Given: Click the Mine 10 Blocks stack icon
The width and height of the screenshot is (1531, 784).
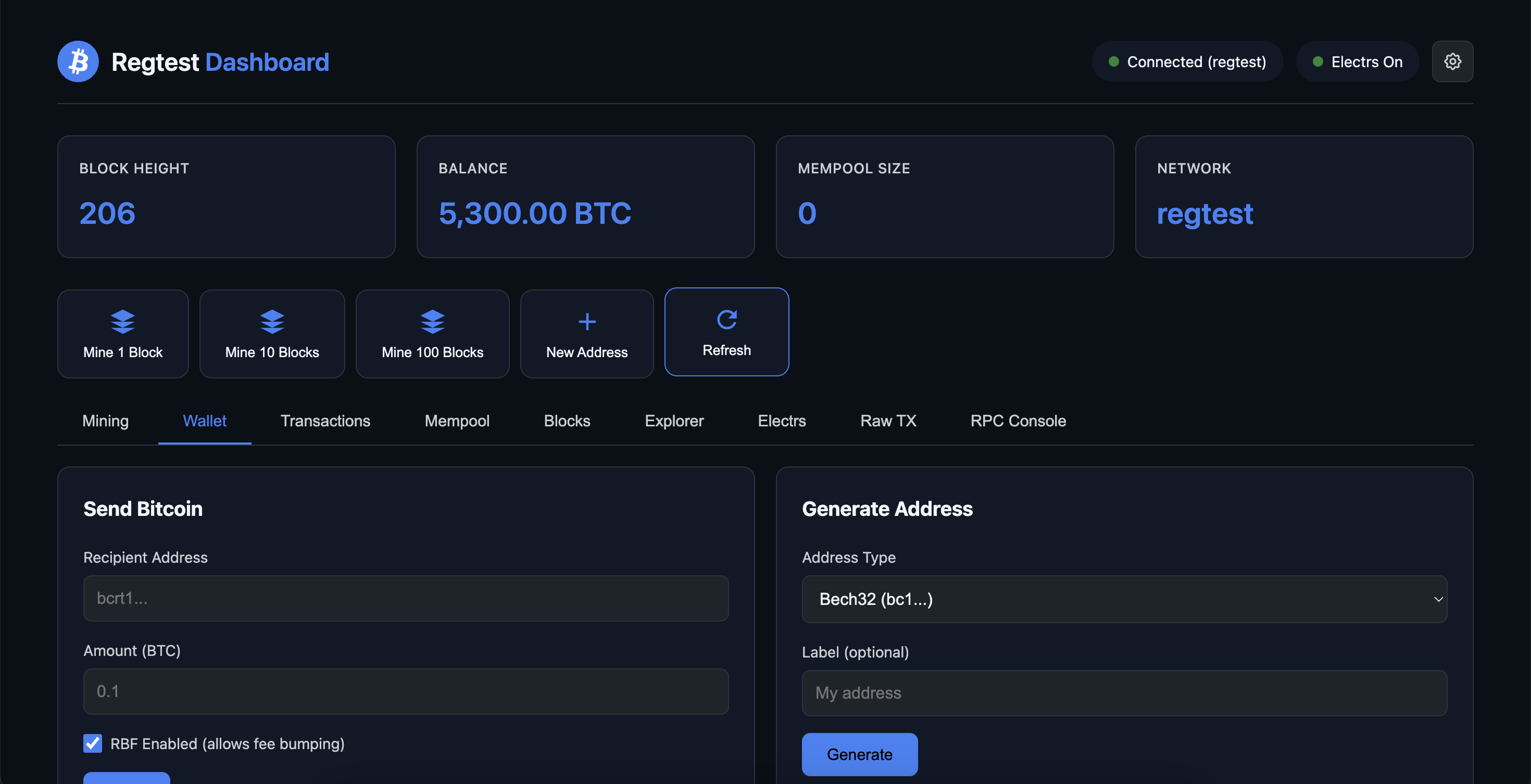Looking at the screenshot, I should click(272, 321).
